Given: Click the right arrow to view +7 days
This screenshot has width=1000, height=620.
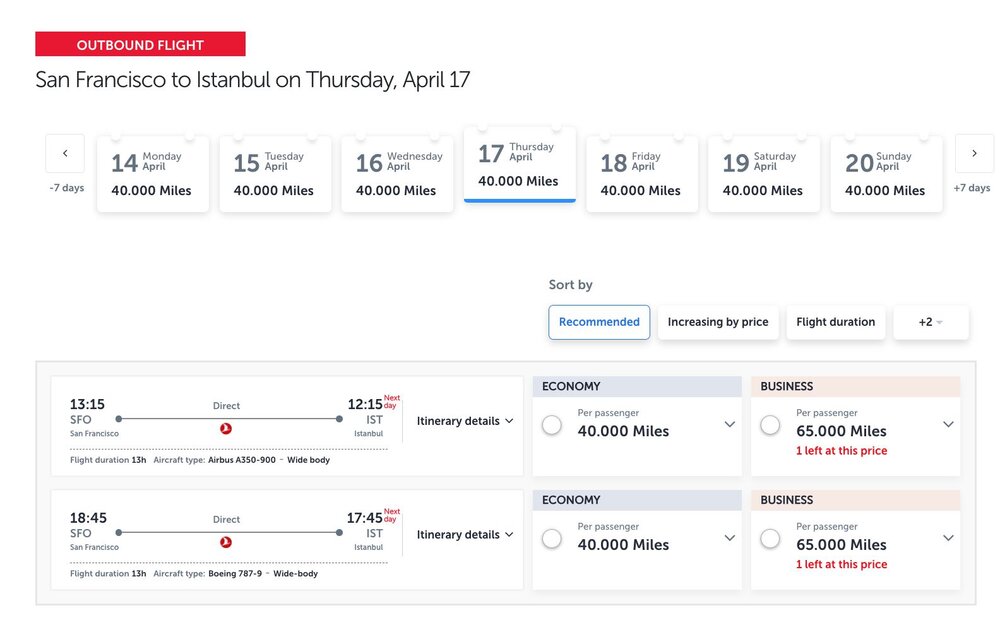Looking at the screenshot, I should pos(974,153).
